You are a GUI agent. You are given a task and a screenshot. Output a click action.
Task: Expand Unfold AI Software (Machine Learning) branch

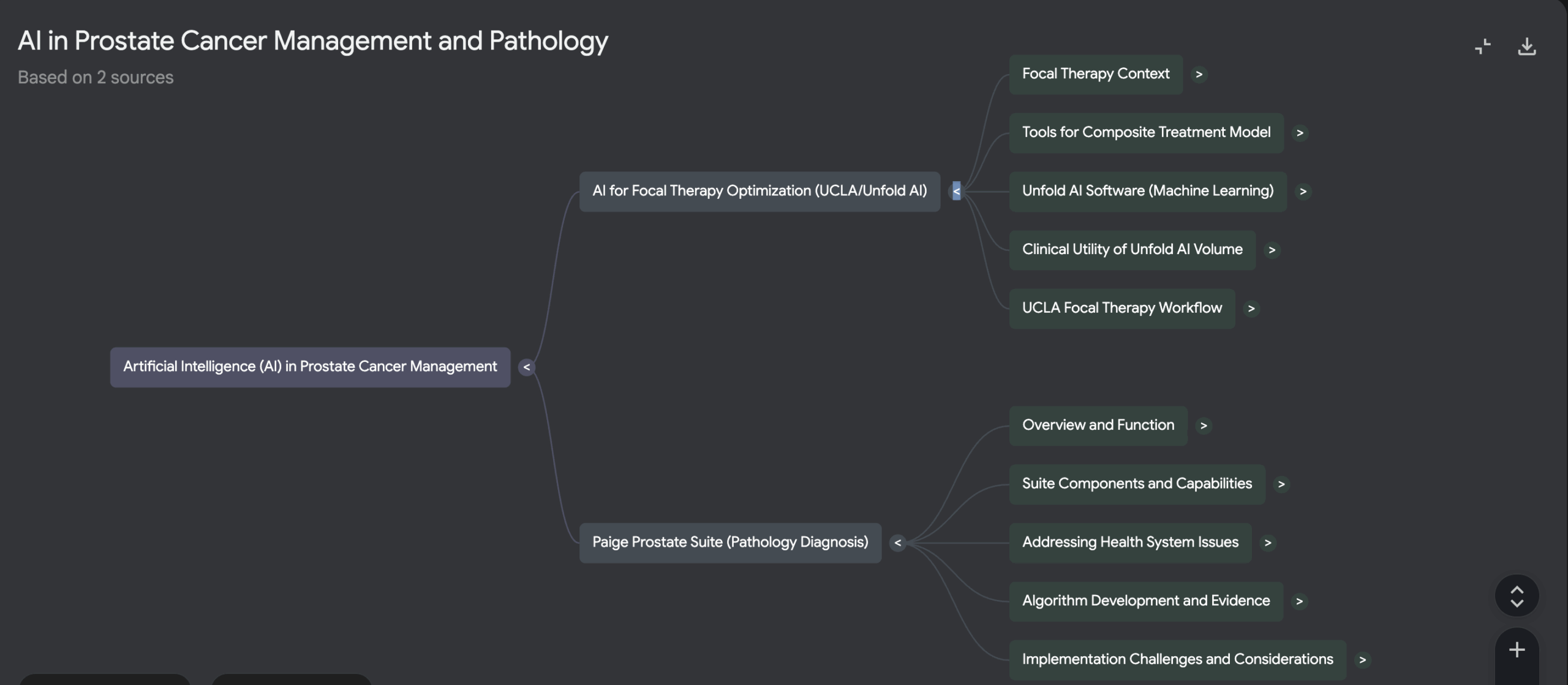click(x=1303, y=191)
